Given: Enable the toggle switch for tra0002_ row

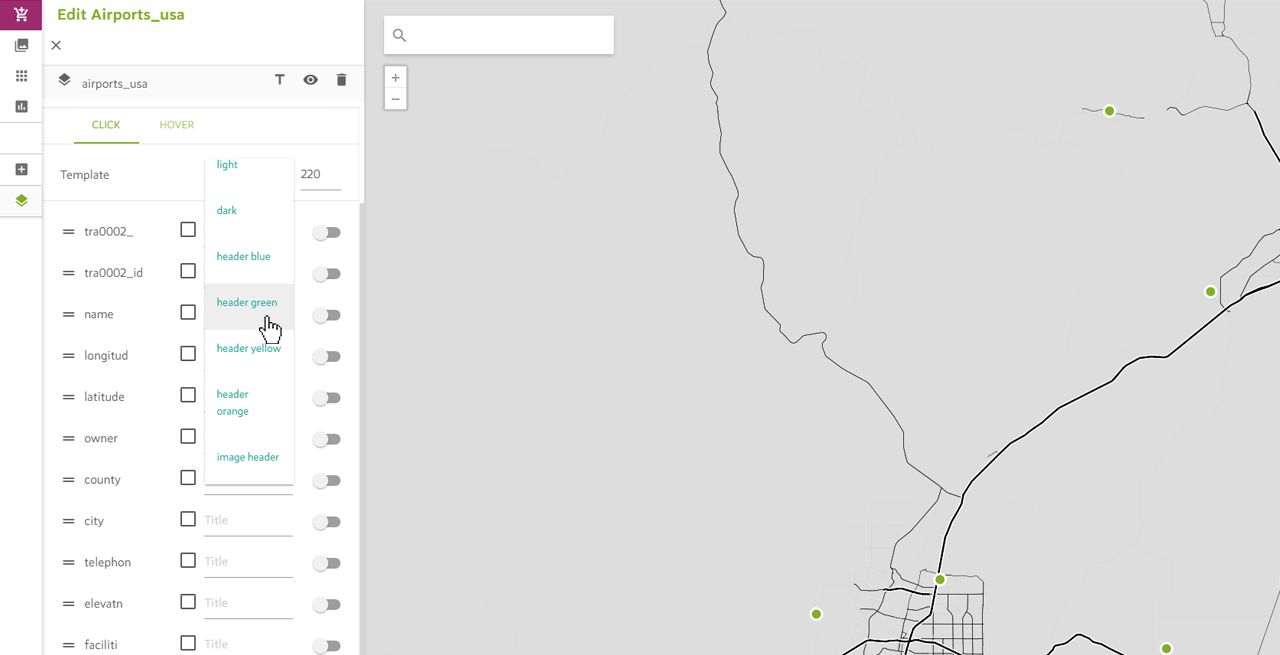Looking at the screenshot, I should click(x=326, y=233).
